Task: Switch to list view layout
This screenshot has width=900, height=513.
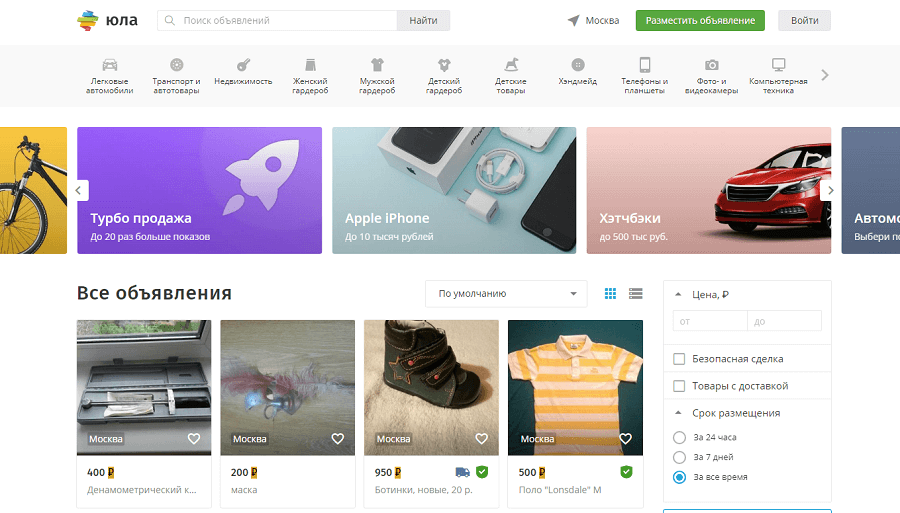Action: click(635, 293)
